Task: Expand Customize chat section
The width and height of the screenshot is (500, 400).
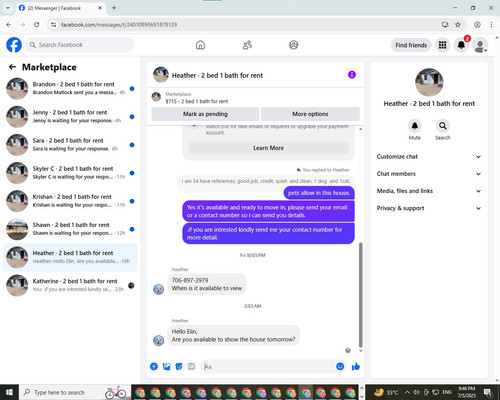Action: [x=429, y=157]
